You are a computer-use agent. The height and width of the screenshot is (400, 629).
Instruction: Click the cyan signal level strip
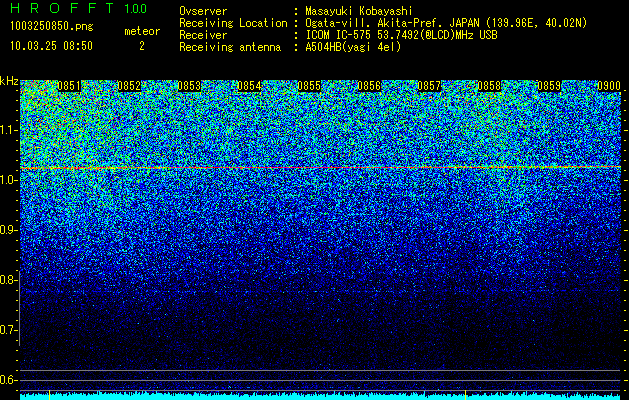pos(321,397)
